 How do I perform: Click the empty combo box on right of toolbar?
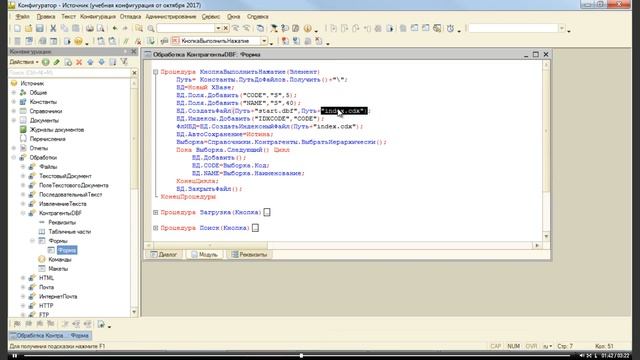click(x=516, y=28)
